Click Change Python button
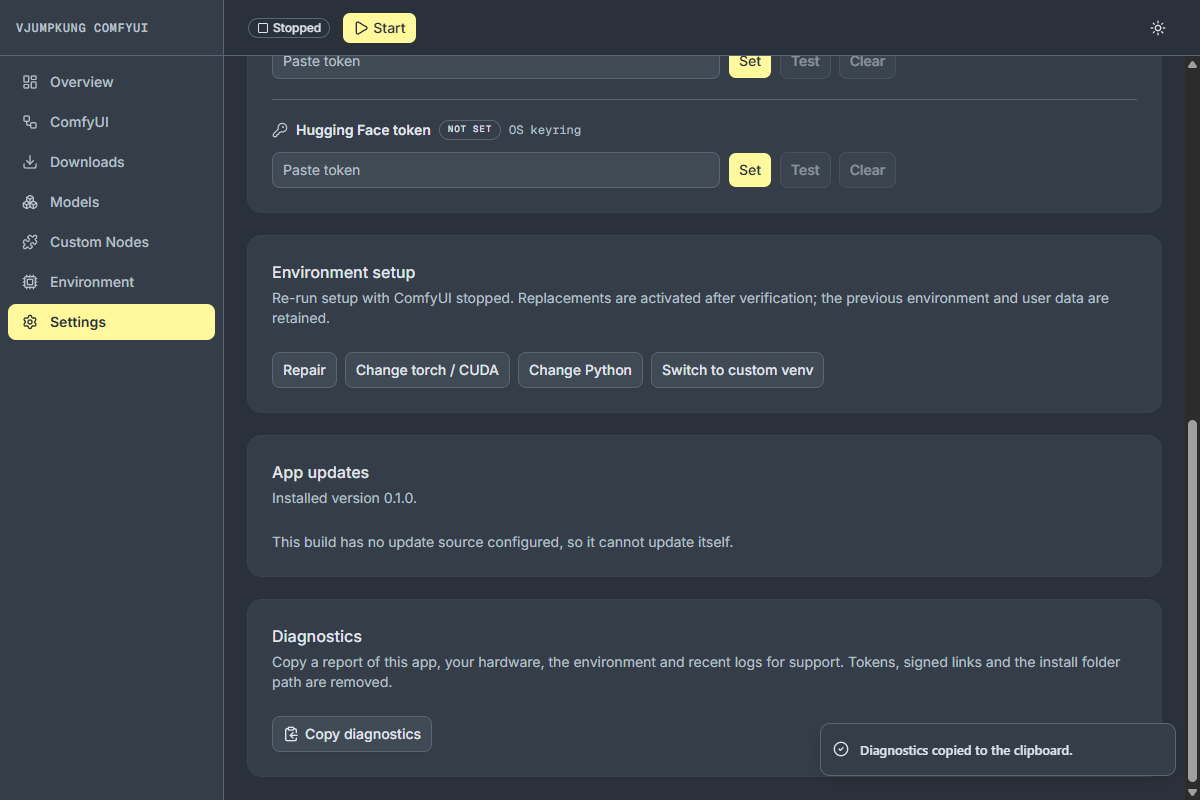Screen dimensions: 1200x800 click(x=580, y=370)
